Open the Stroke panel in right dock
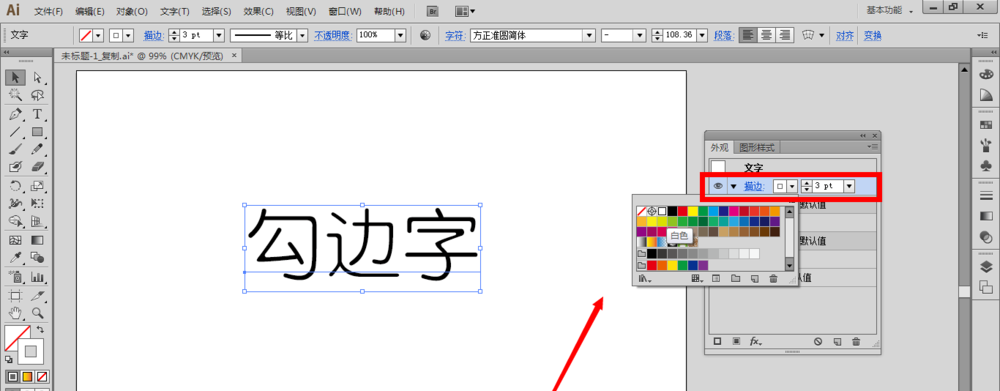Viewport: 1000px width, 391px height. (986, 195)
